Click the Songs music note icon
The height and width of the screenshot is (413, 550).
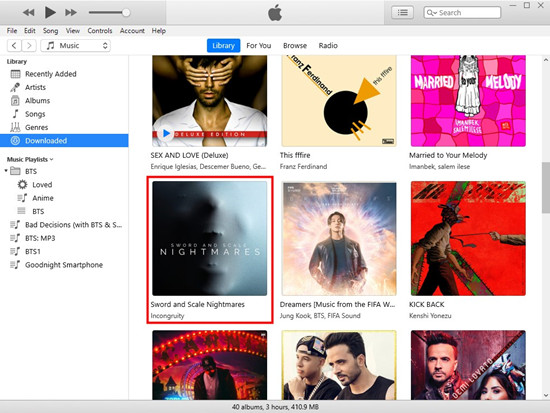pyautogui.click(x=15, y=114)
